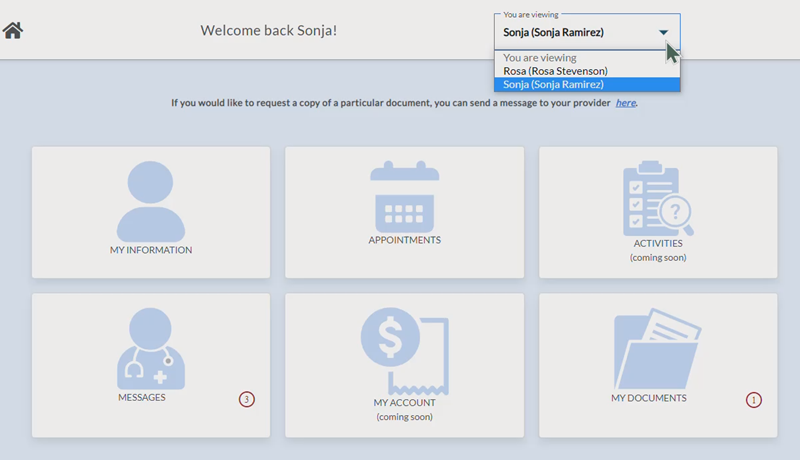Choose Sonja (Sonja Ramirez) highlighted option
Screen dimensions: 800x460
[554, 85]
